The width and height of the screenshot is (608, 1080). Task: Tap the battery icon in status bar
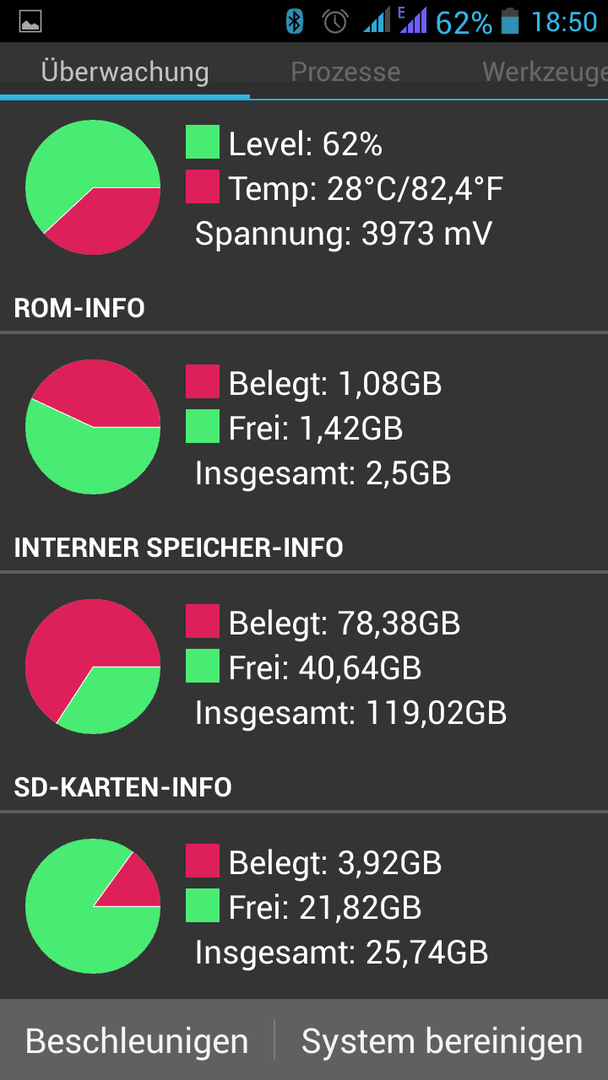(510, 21)
